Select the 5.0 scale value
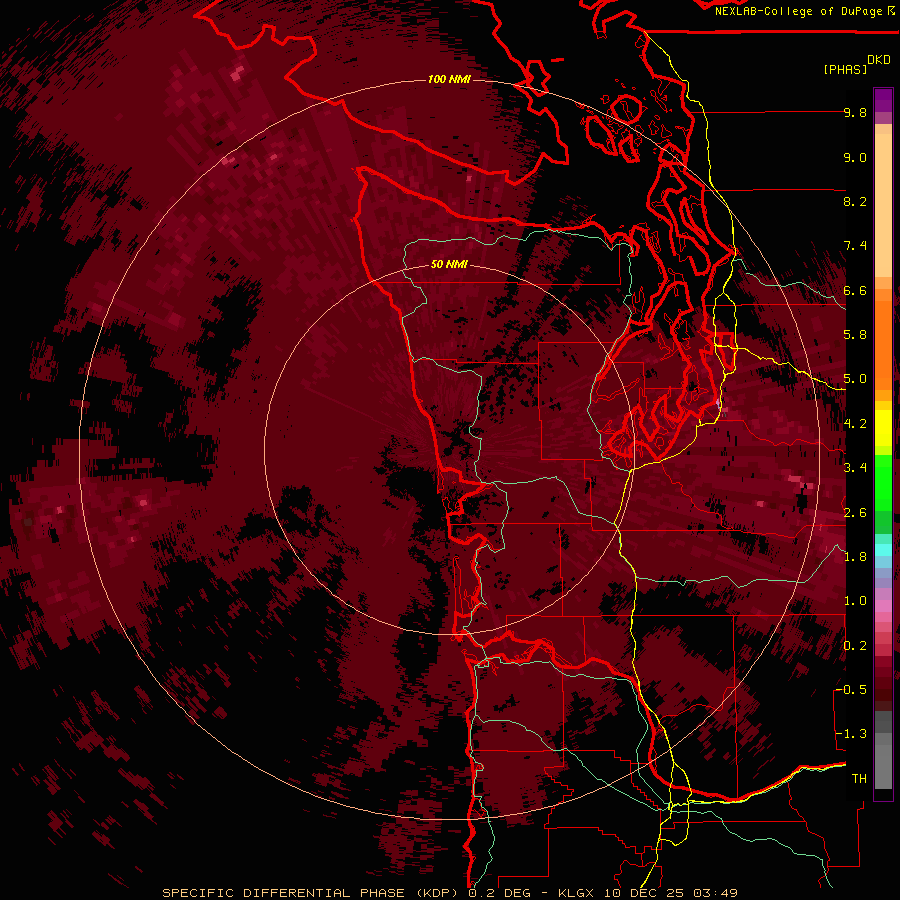Viewport: 900px width, 900px height. [x=855, y=379]
